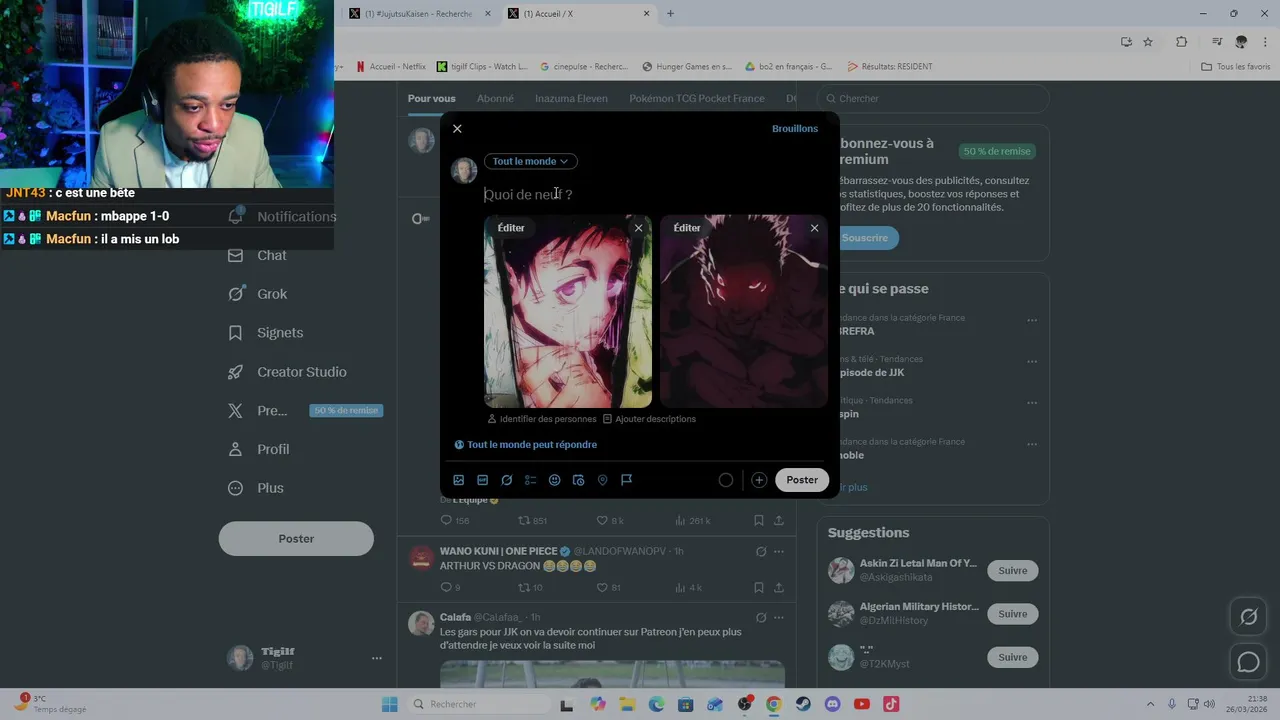This screenshot has height=720, width=1280.
Task: Click the Premium X item in sidebar
Action: tap(304, 410)
